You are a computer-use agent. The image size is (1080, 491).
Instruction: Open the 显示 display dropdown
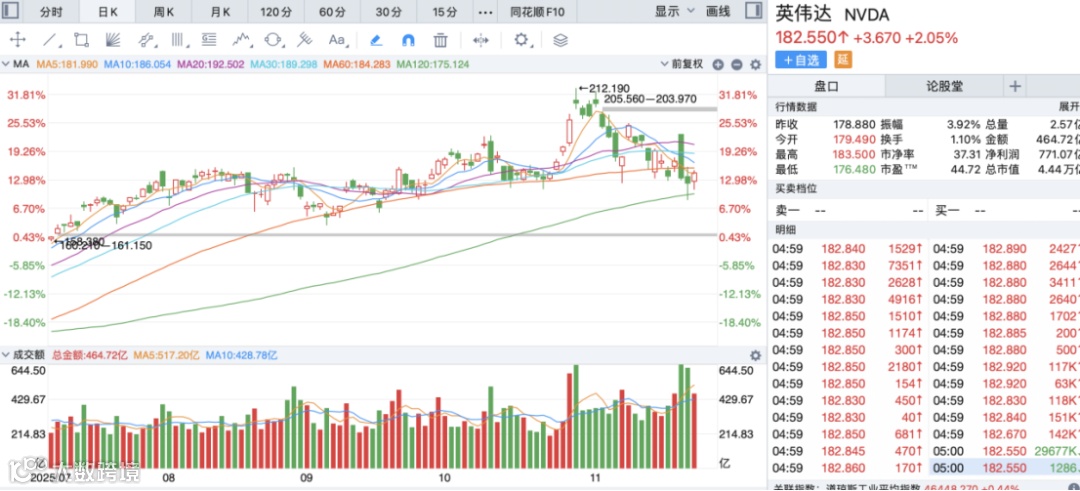pos(672,11)
